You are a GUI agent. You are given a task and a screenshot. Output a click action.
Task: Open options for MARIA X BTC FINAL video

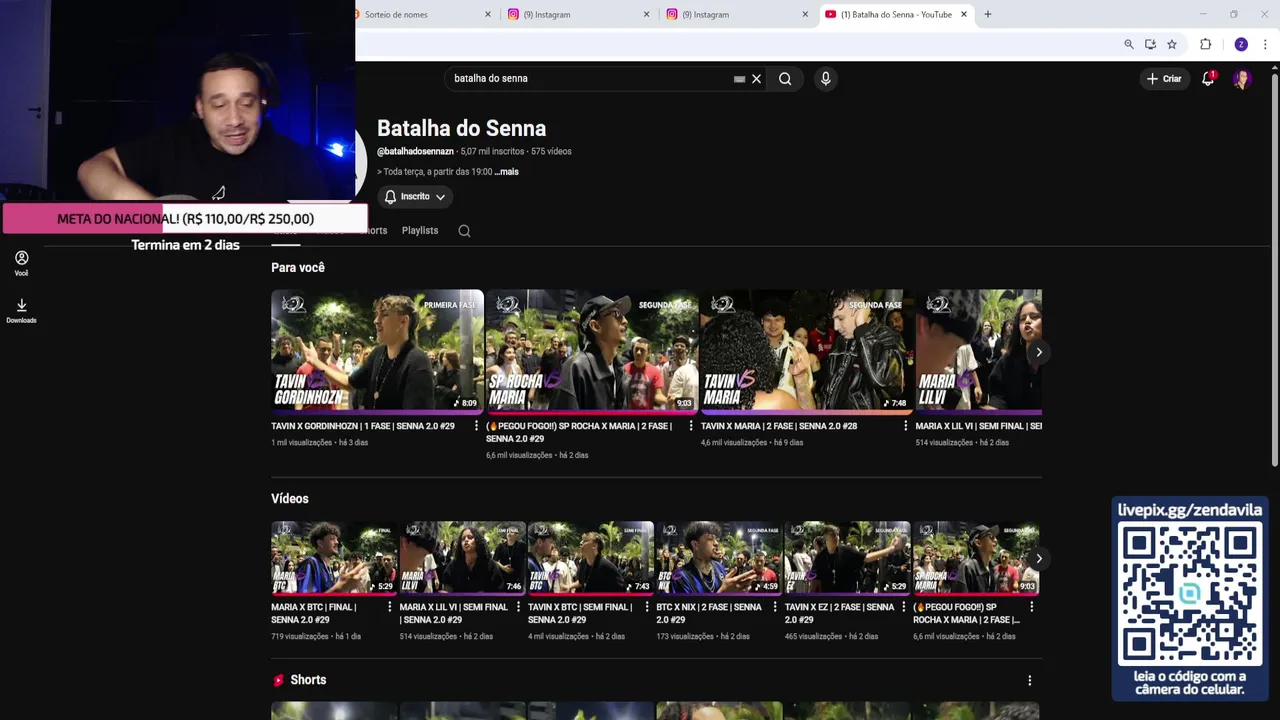(x=389, y=607)
